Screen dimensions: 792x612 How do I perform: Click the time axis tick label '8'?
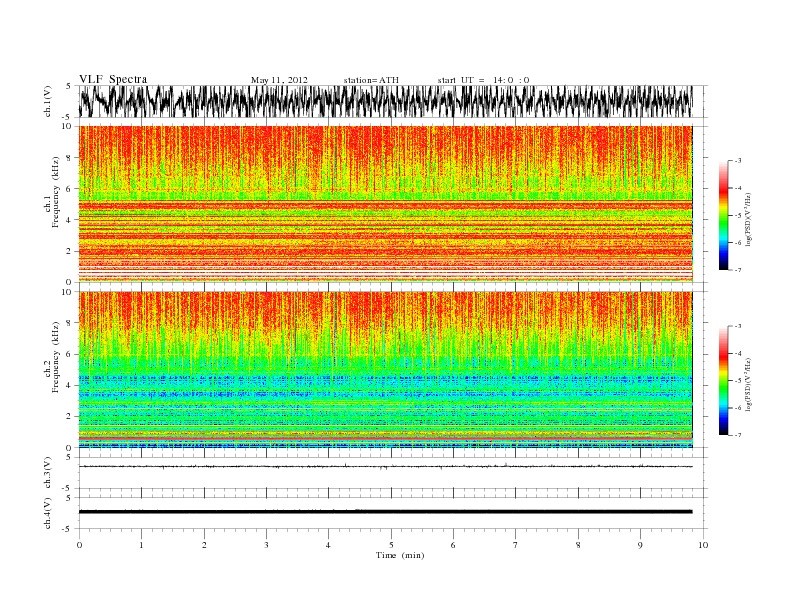pyautogui.click(x=578, y=545)
